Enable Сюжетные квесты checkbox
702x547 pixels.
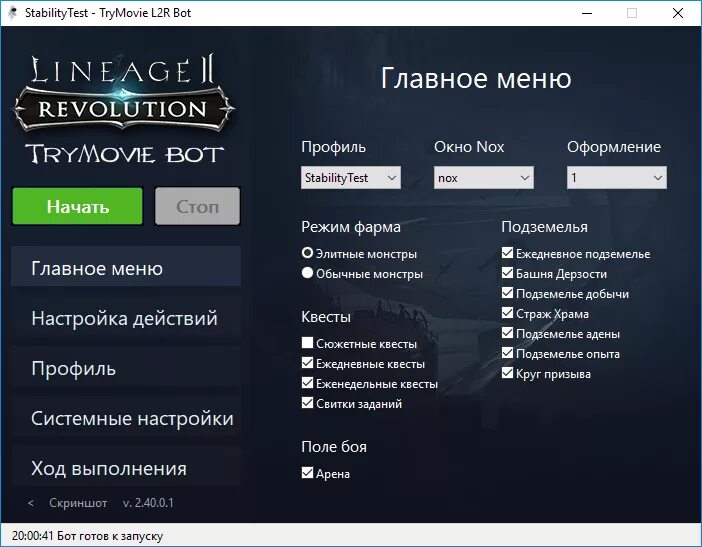click(x=307, y=343)
